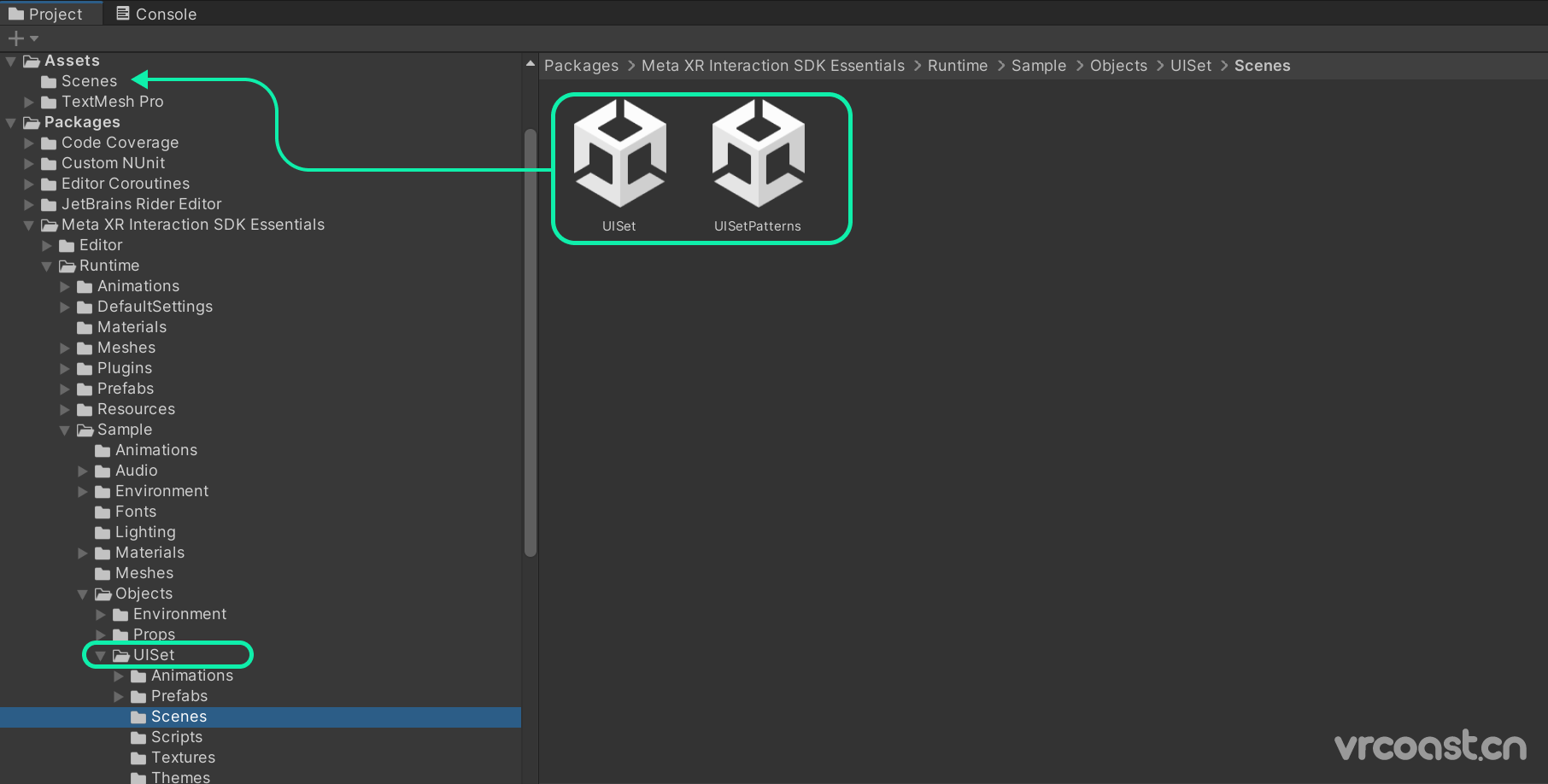This screenshot has height=784, width=1548.
Task: Go to Objects in the breadcrumb
Action: (x=1118, y=66)
